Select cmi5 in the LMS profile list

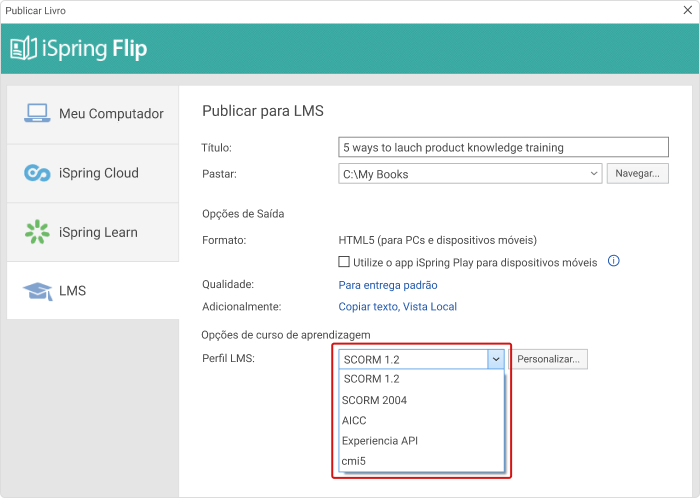pyautogui.click(x=422, y=461)
